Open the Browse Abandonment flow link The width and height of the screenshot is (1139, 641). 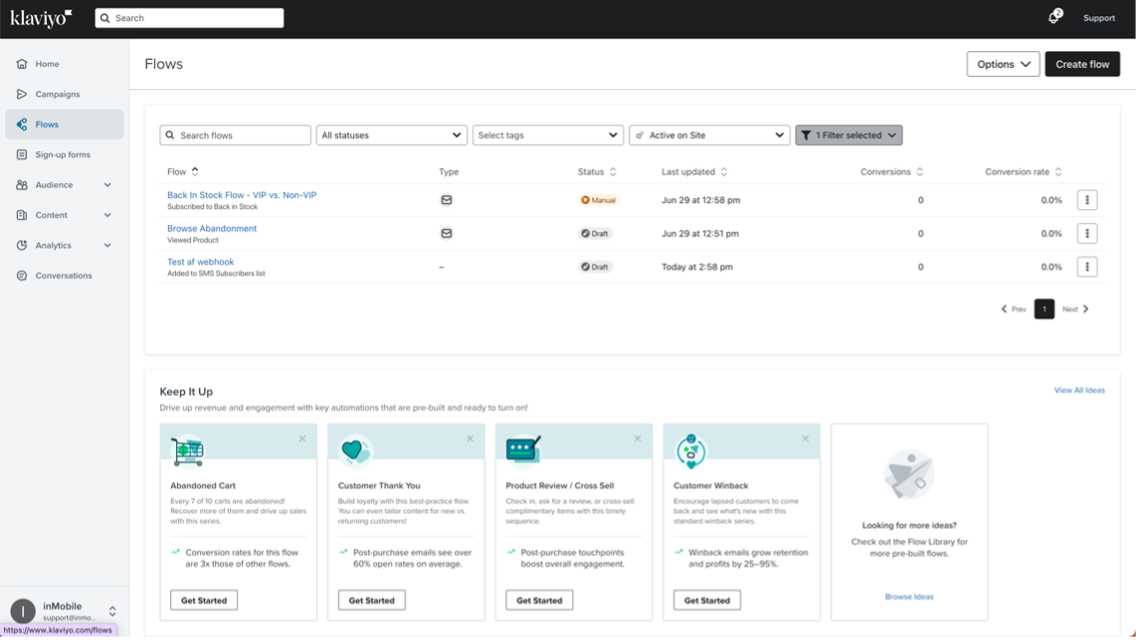point(212,228)
